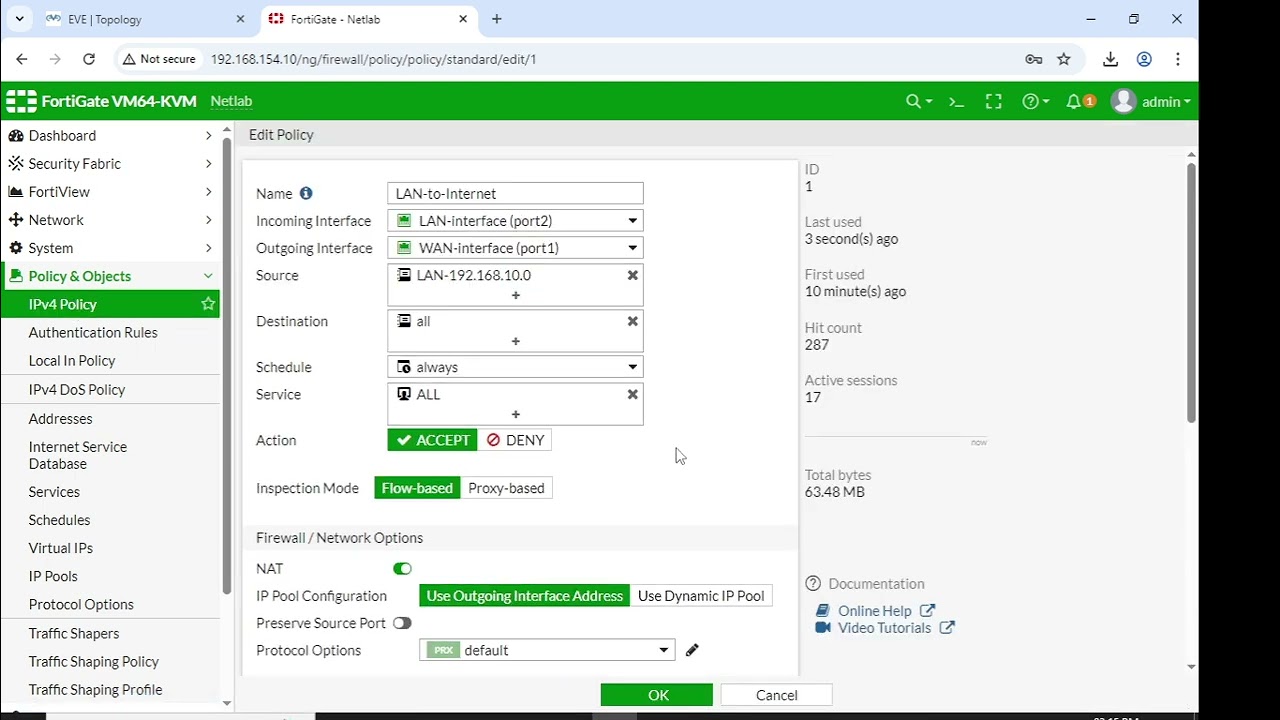Cancel editing the policy

(x=776, y=695)
